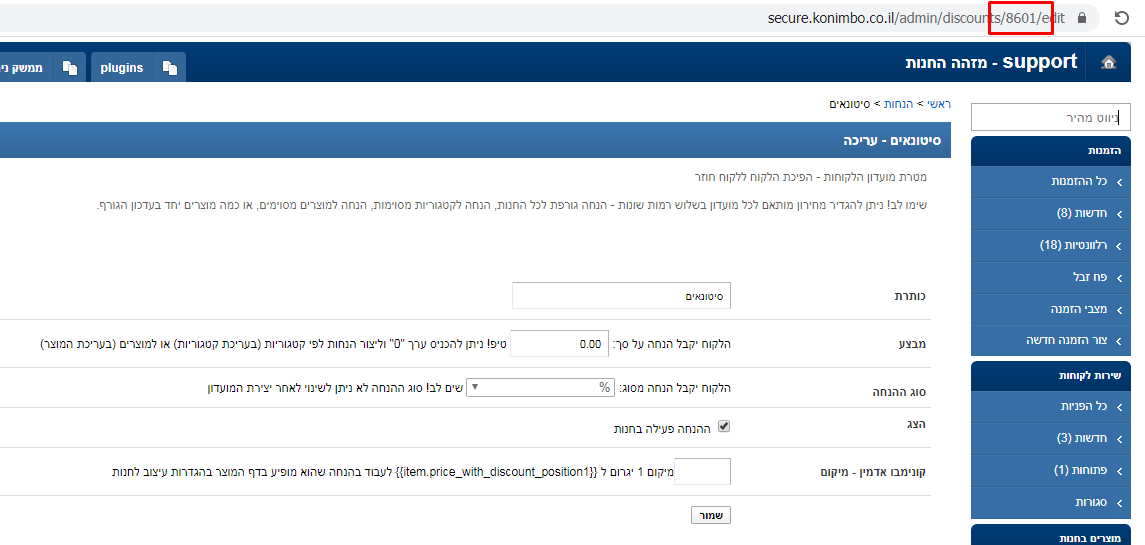Click the chevron next to כל הפניות
Viewport: 1145px width, 545px height.
[x=1119, y=407]
